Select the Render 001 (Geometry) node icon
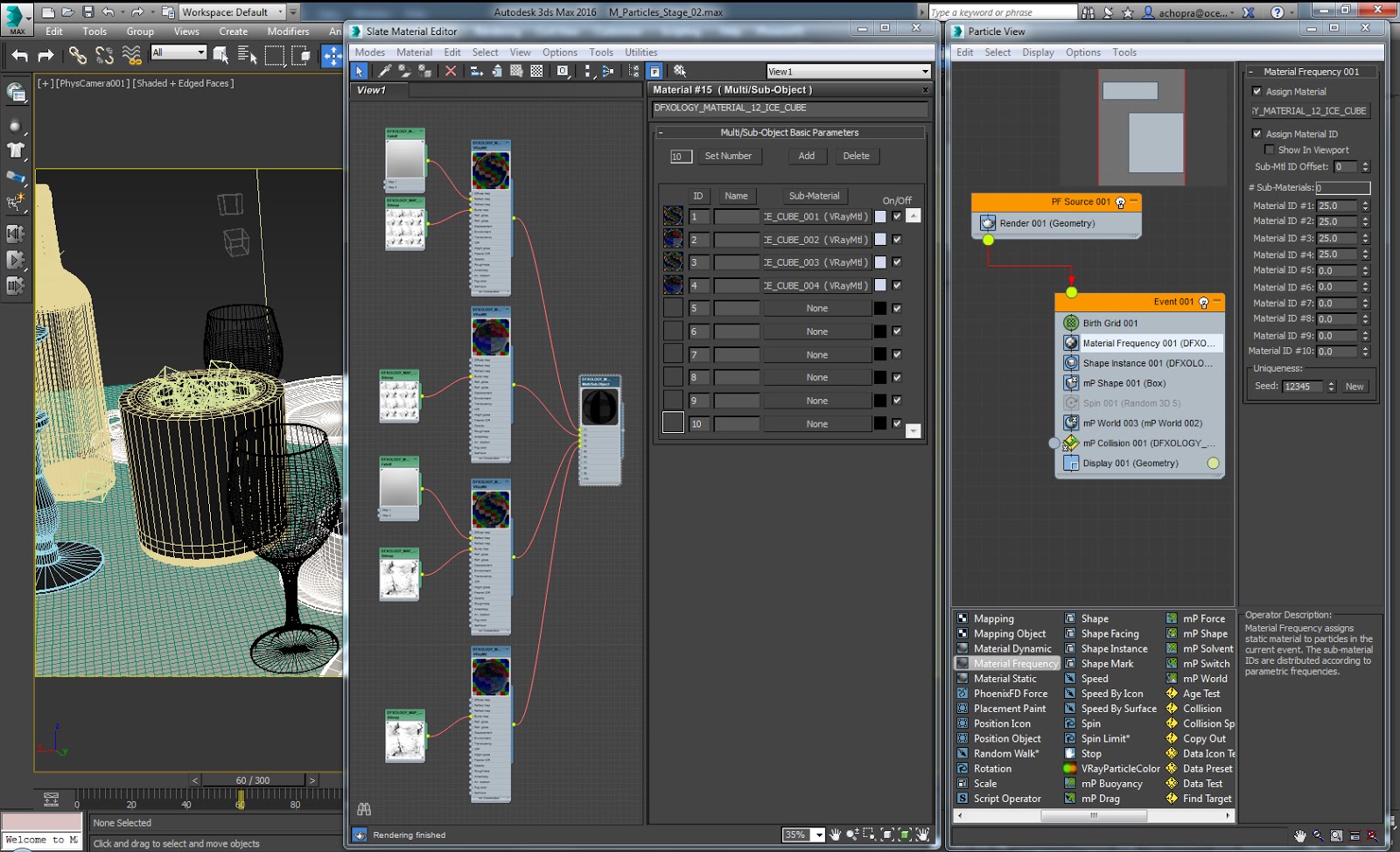The image size is (1400, 852). tap(987, 223)
